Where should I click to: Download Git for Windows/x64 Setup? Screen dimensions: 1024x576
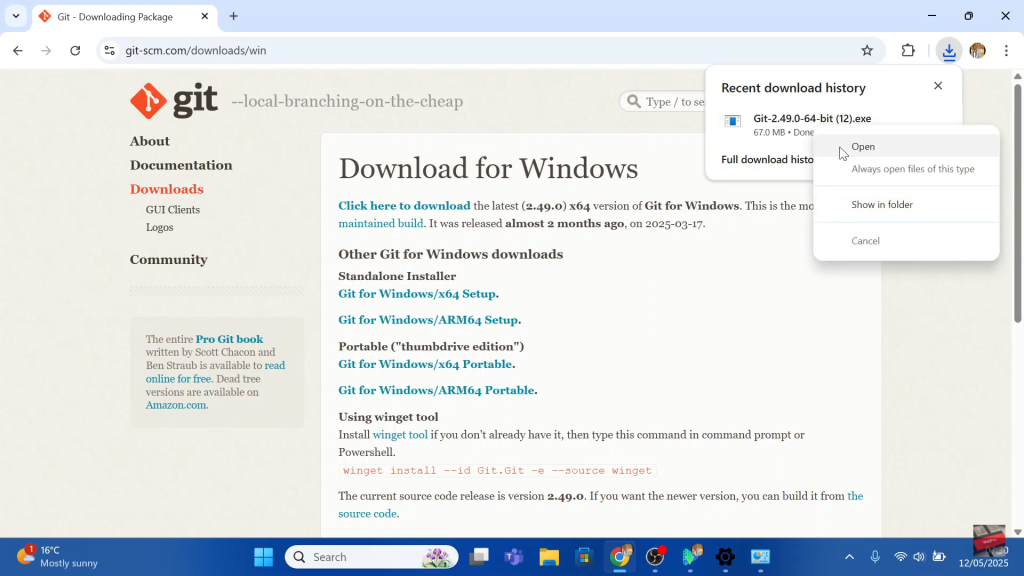[417, 294]
